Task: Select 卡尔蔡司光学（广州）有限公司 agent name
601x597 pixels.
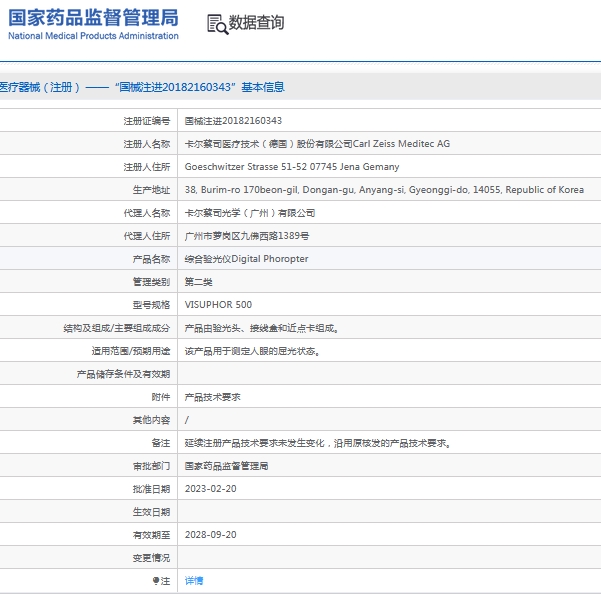Action: coord(250,213)
